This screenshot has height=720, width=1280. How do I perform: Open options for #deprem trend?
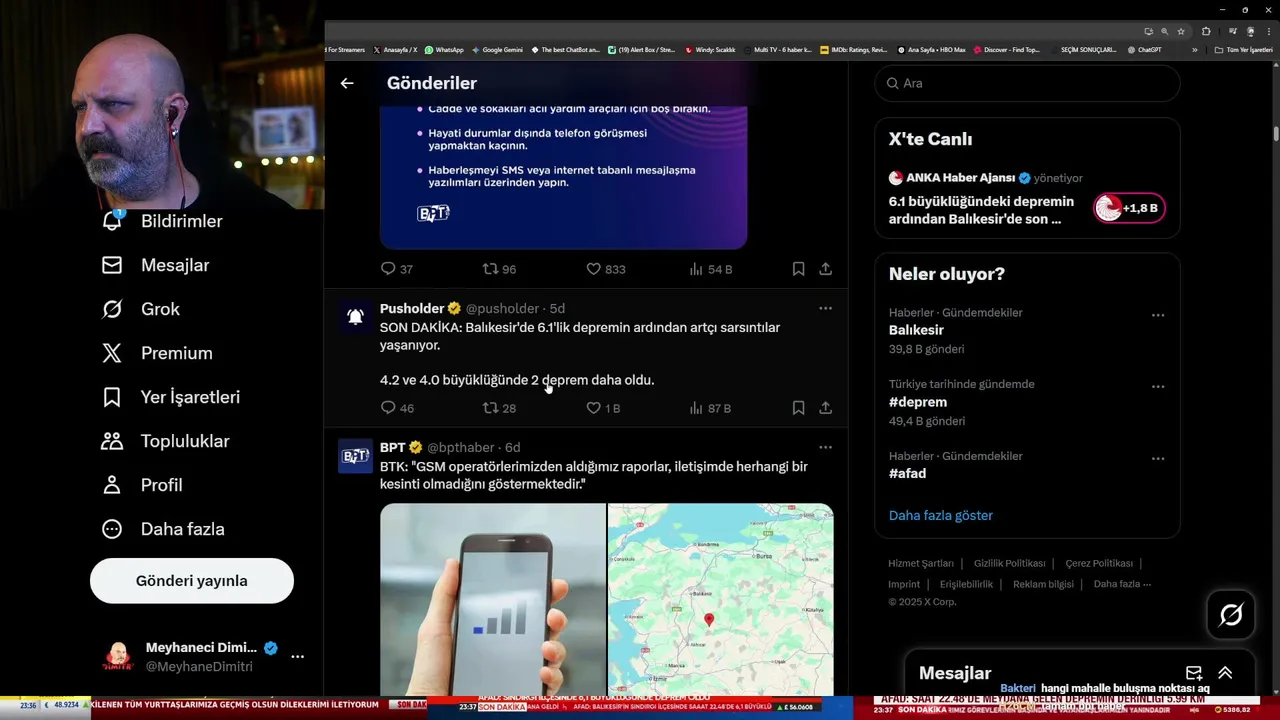point(1158,387)
